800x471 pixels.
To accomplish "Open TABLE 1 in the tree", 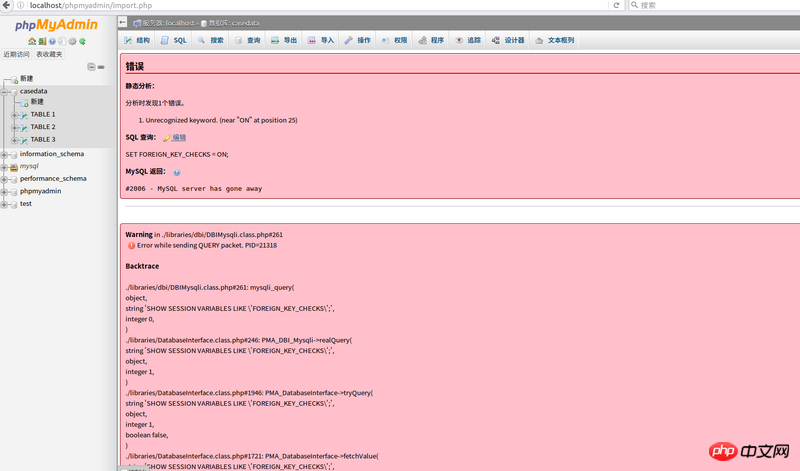I will pos(43,114).
